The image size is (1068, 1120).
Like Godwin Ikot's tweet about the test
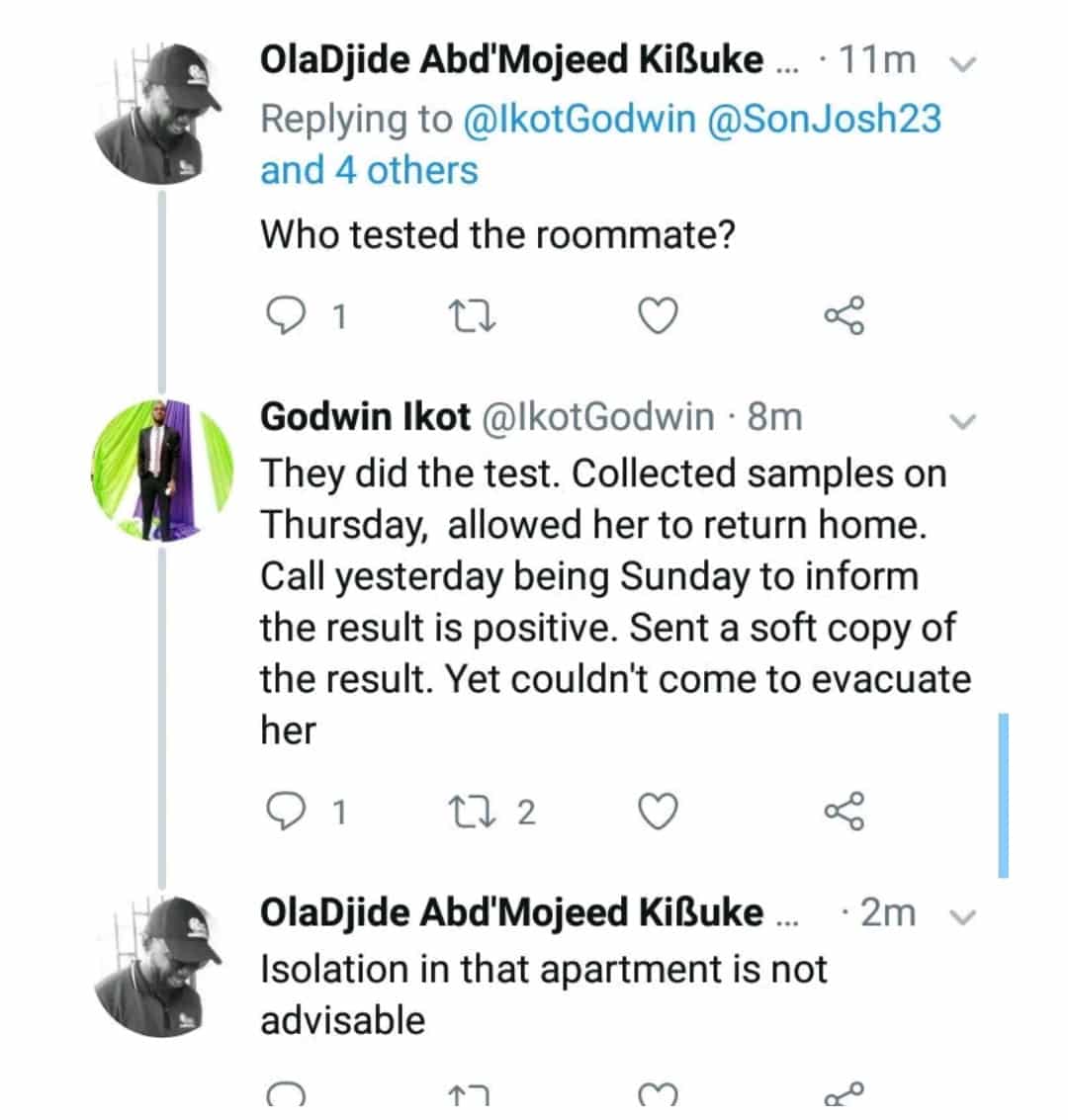pyautogui.click(x=657, y=812)
